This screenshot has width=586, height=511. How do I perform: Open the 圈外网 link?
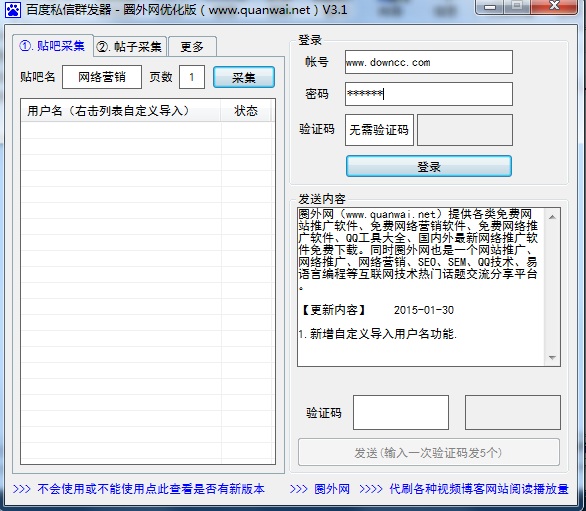pyautogui.click(x=332, y=489)
